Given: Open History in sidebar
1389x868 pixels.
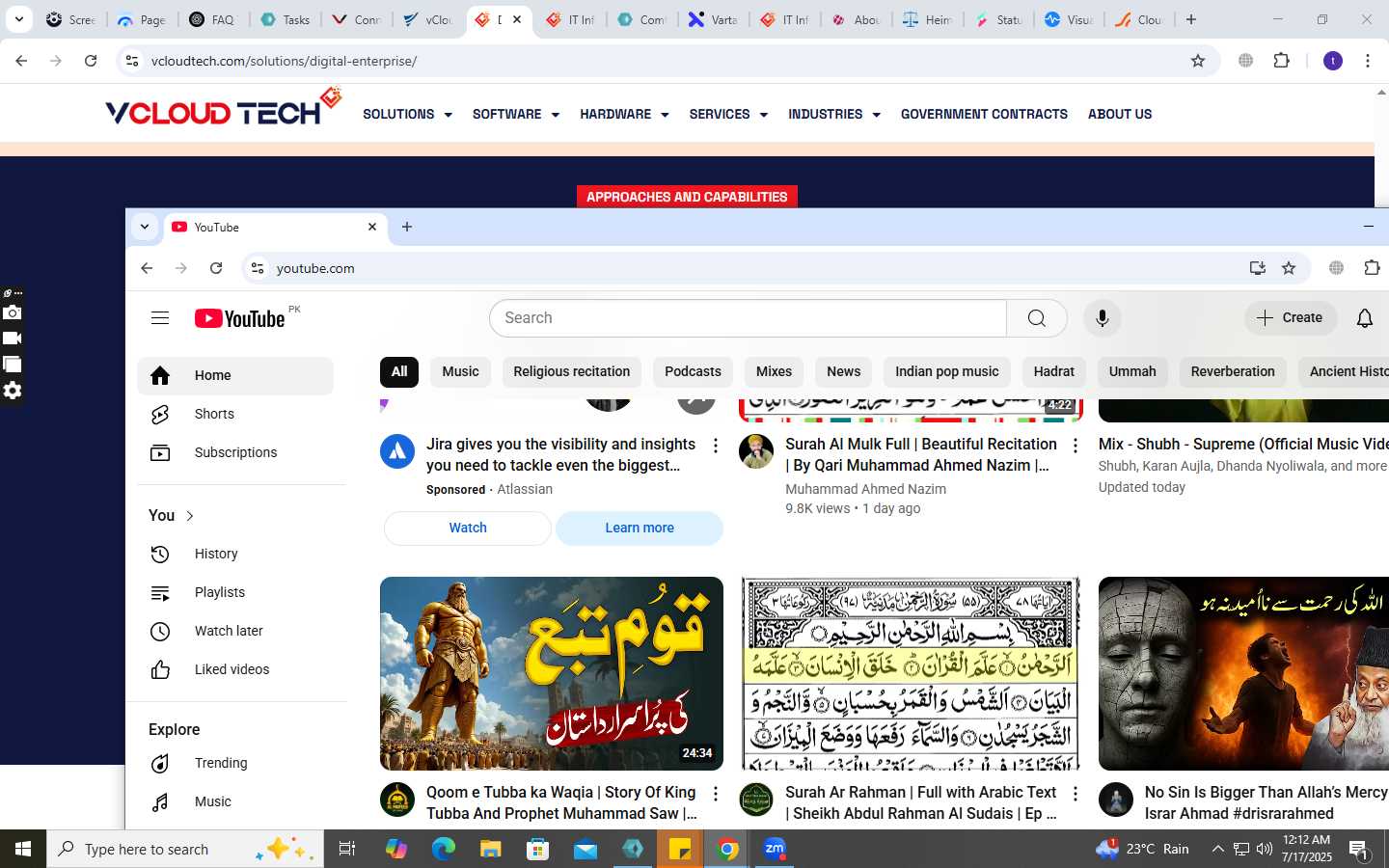Looking at the screenshot, I should tap(235, 554).
